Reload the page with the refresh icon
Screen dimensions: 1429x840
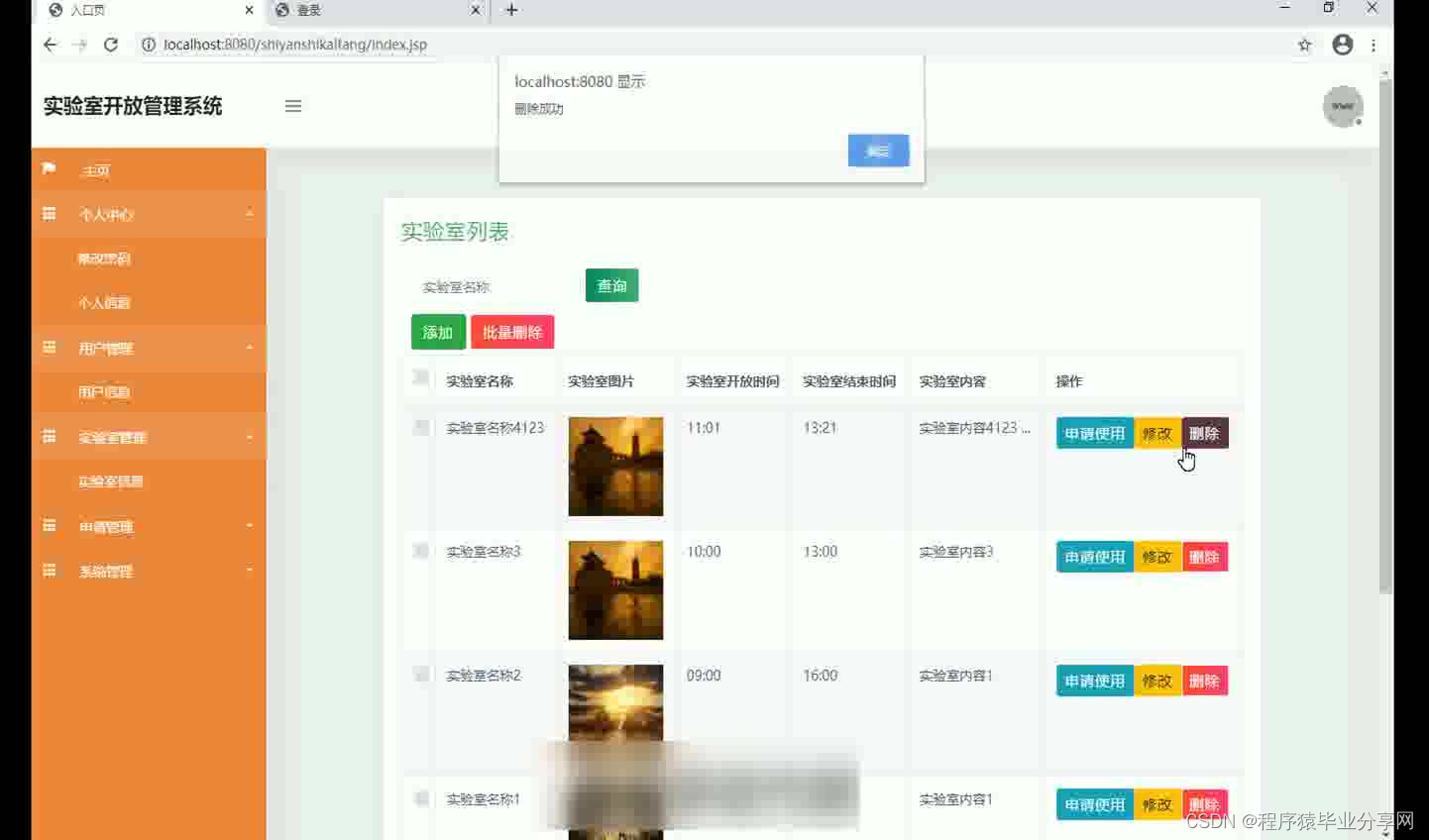111,45
